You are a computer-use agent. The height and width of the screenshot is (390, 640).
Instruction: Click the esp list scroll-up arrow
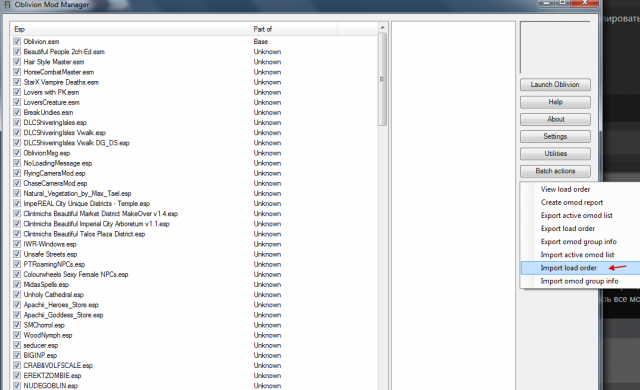coord(382,28)
